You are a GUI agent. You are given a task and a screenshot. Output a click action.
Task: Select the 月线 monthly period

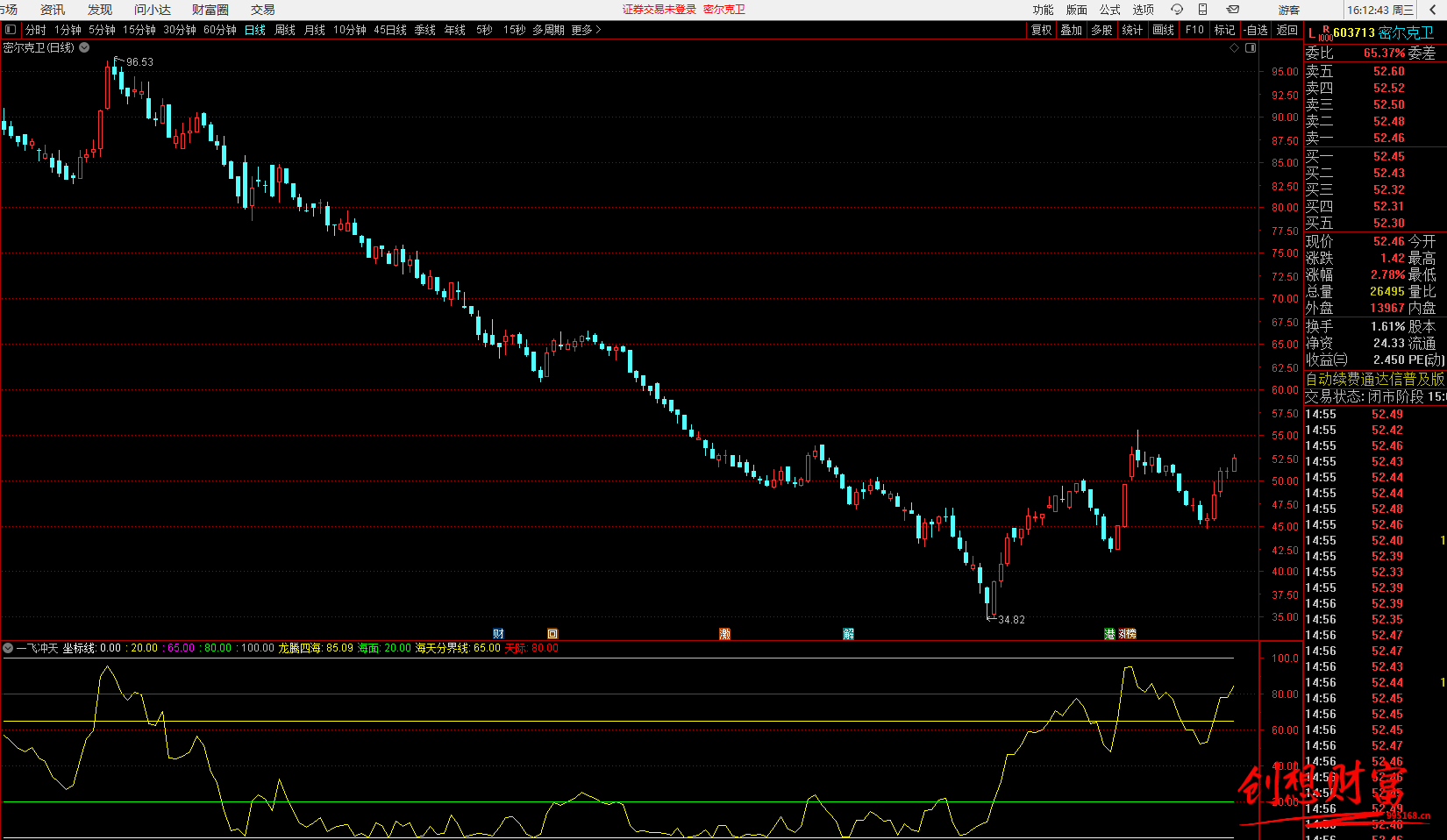click(x=315, y=30)
